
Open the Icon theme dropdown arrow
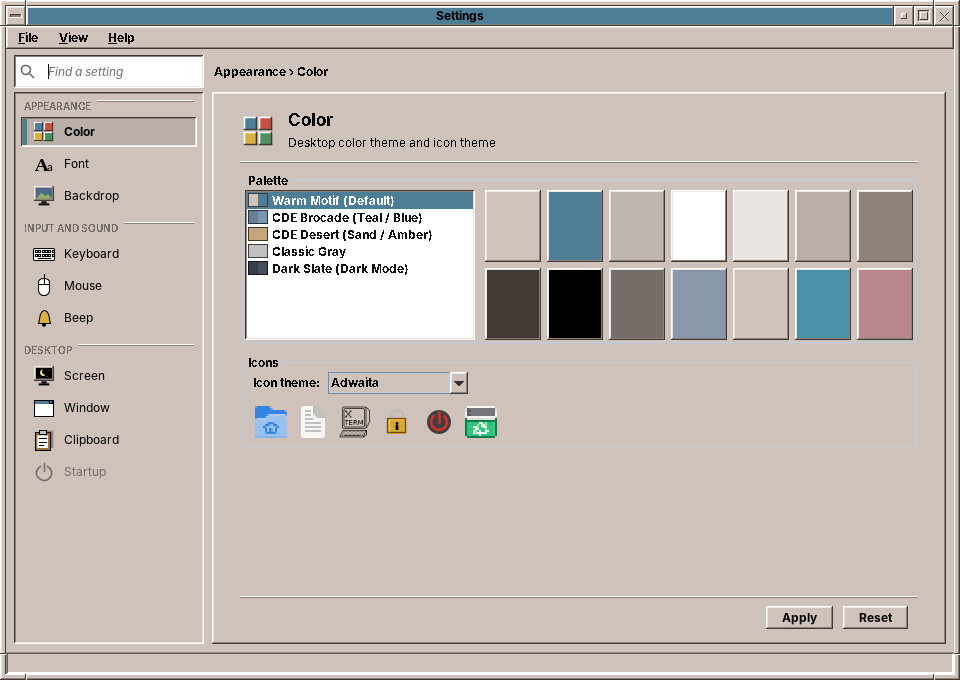[x=459, y=383]
